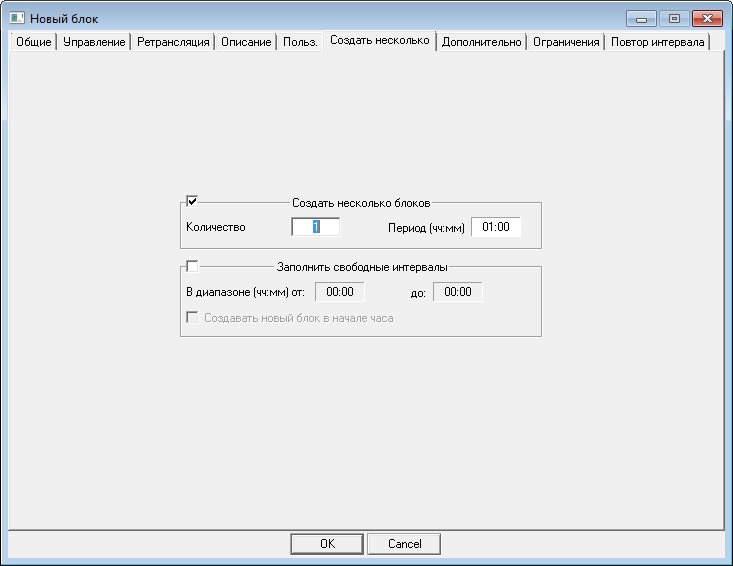Open the Польз. tab
Image resolution: width=733 pixels, height=566 pixels.
click(300, 42)
